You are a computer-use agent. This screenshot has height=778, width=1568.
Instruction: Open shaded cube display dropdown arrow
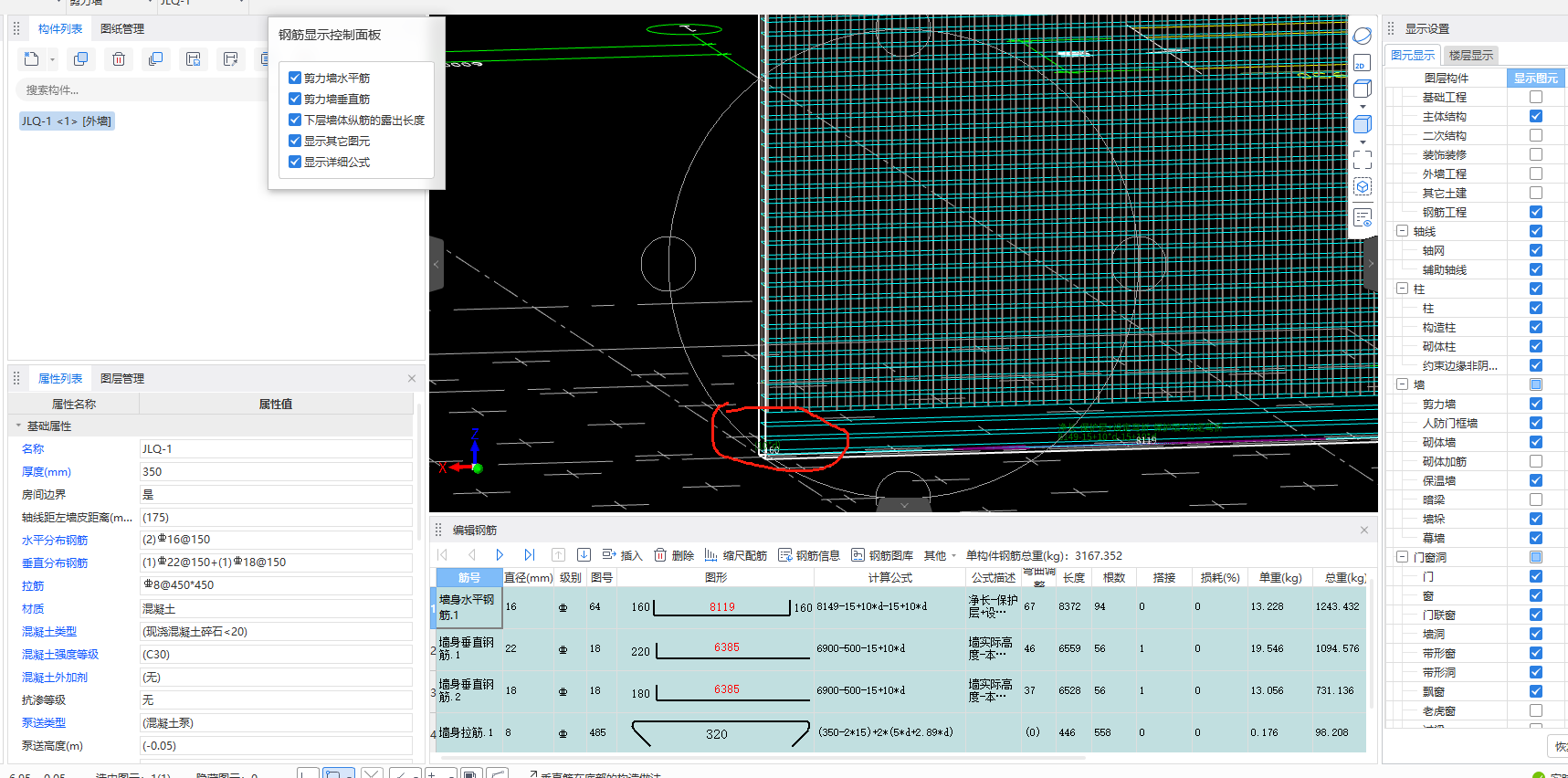[x=1363, y=142]
